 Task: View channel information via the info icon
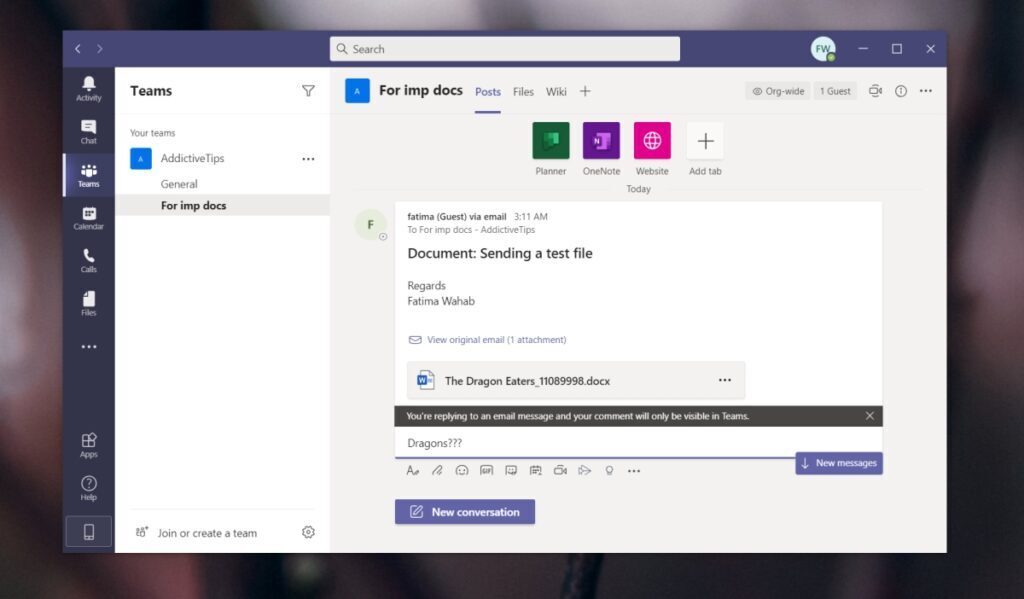(x=901, y=91)
